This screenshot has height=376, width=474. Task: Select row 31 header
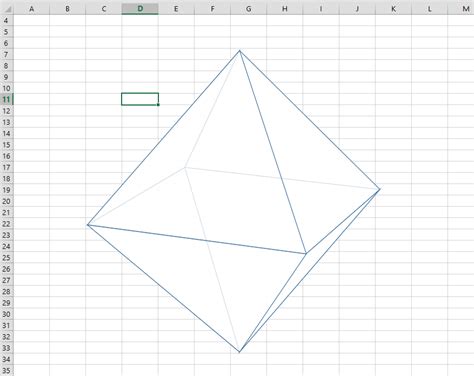coord(7,325)
